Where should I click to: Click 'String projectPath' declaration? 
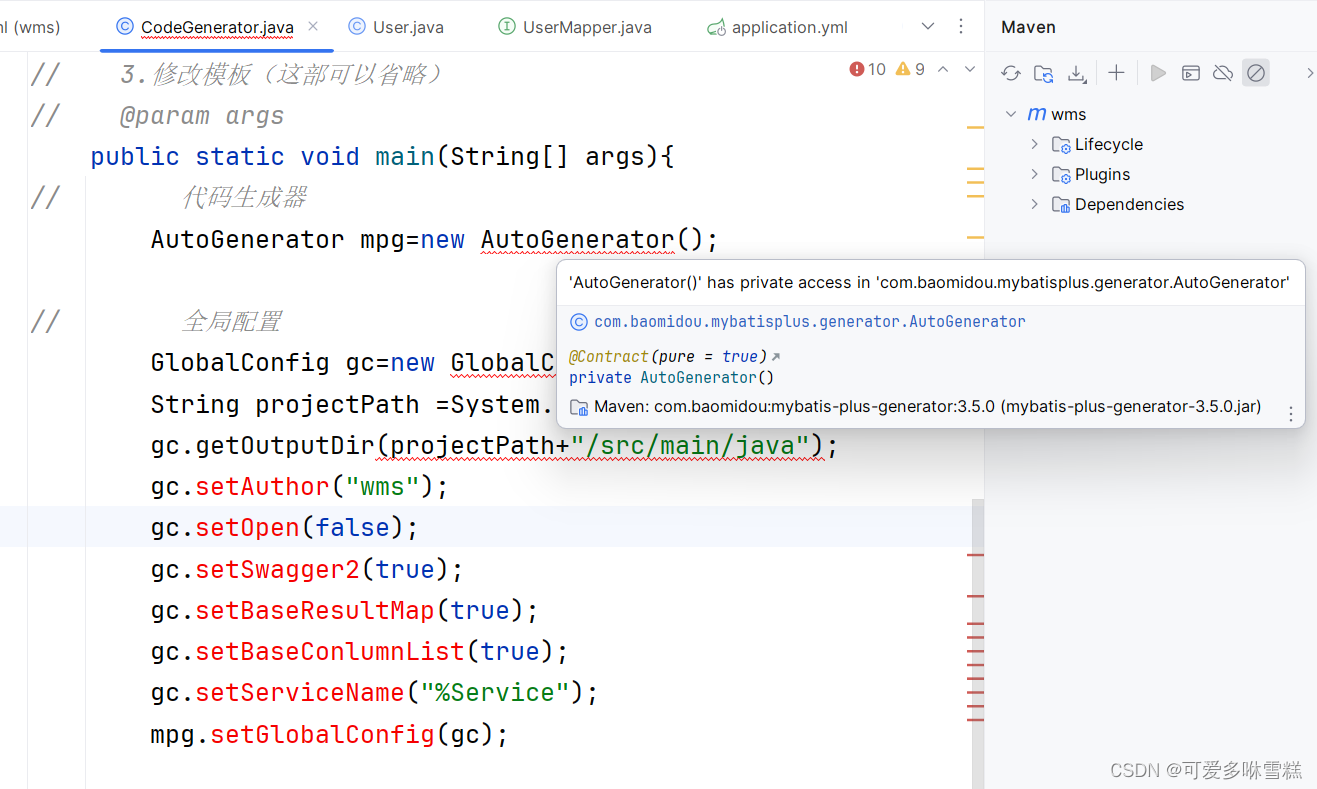click(285, 405)
